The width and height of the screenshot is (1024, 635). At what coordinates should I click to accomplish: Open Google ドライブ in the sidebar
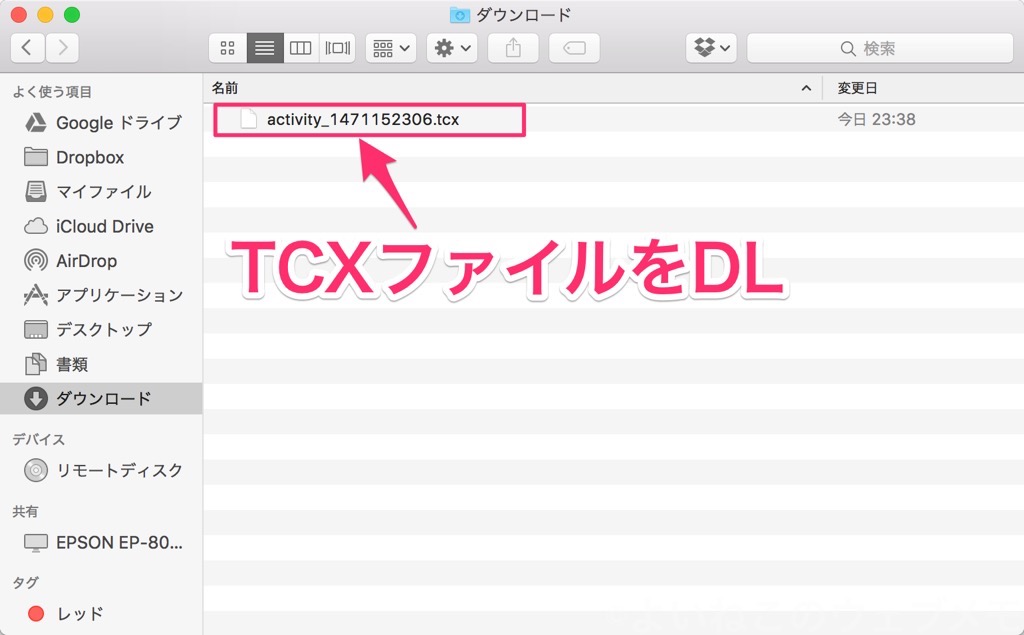pos(118,123)
